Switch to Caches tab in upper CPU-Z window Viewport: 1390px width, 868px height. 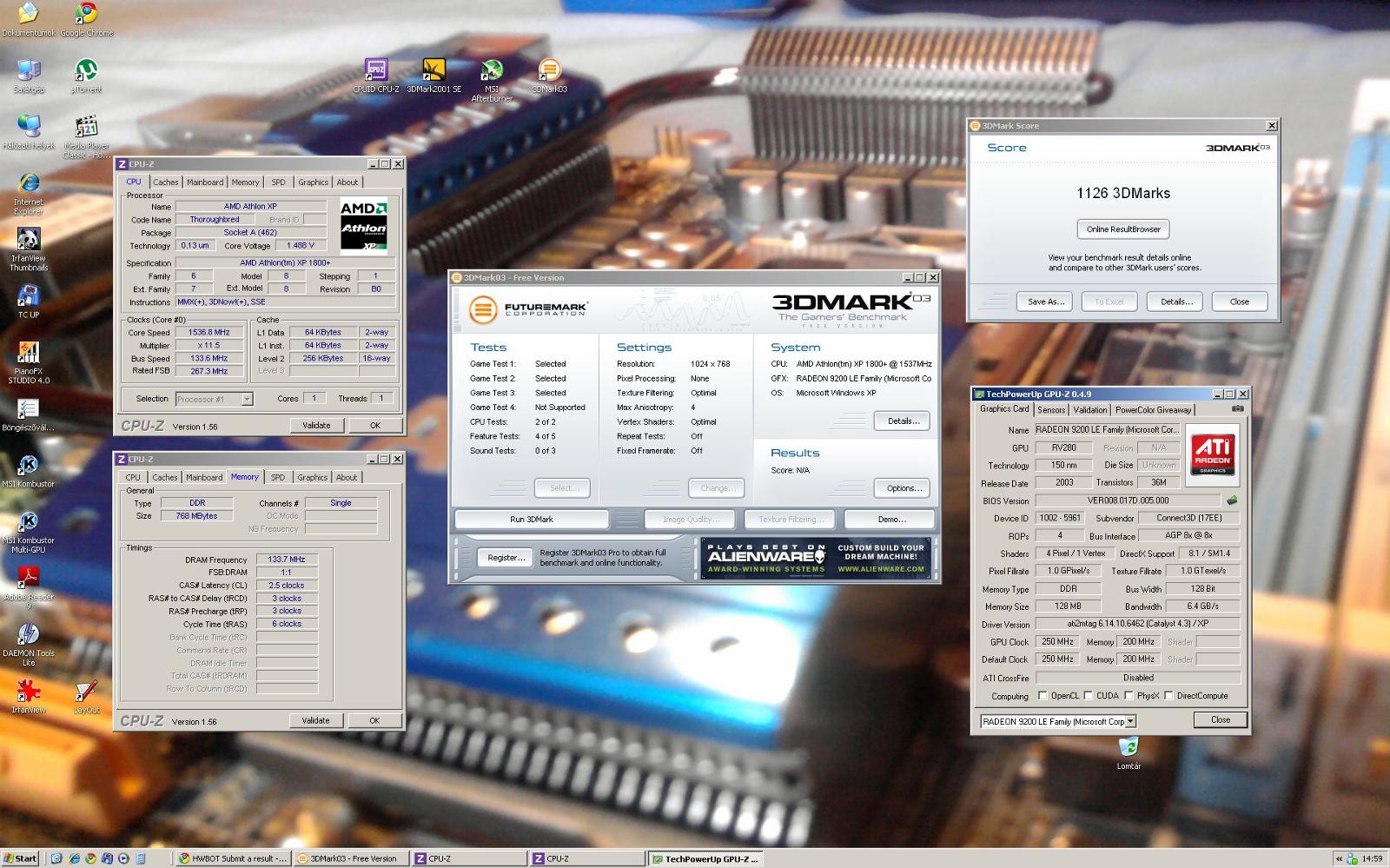click(x=165, y=182)
